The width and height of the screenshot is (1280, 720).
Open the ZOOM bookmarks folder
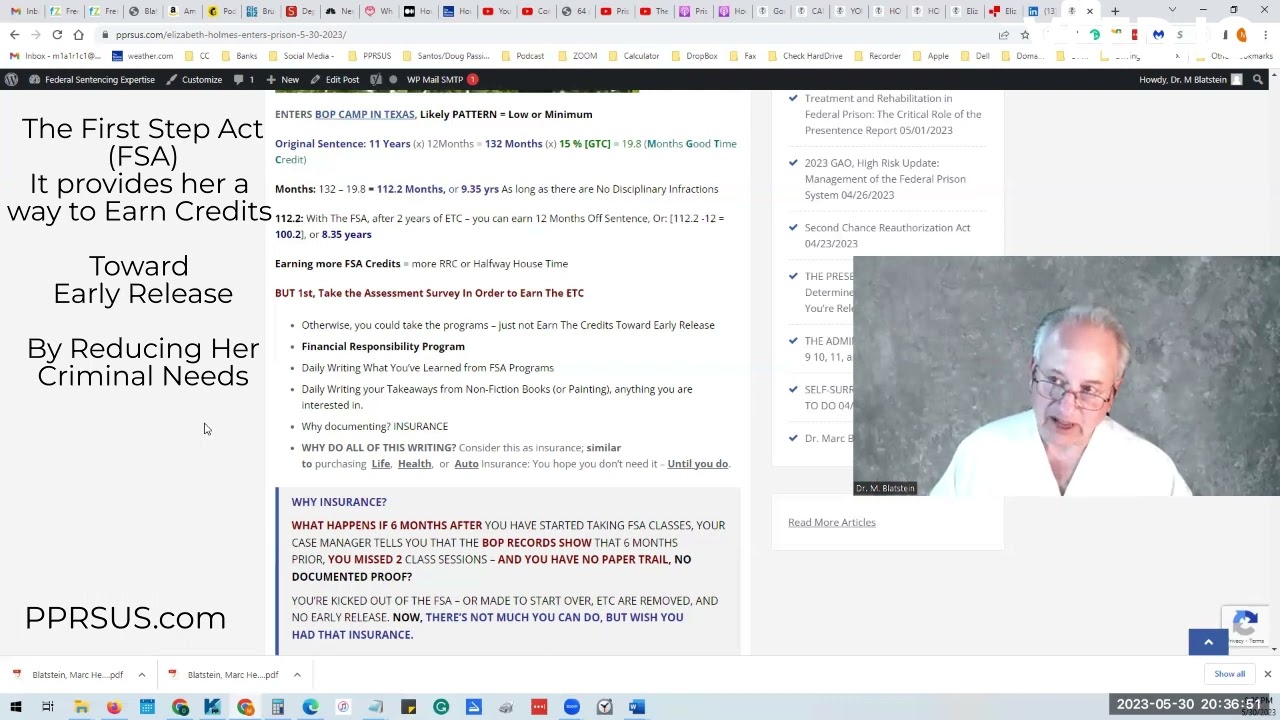coord(578,56)
